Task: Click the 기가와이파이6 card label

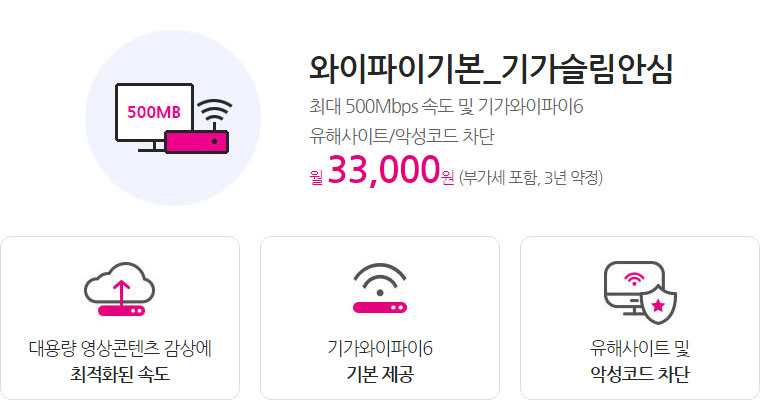Action: pyautogui.click(x=380, y=348)
